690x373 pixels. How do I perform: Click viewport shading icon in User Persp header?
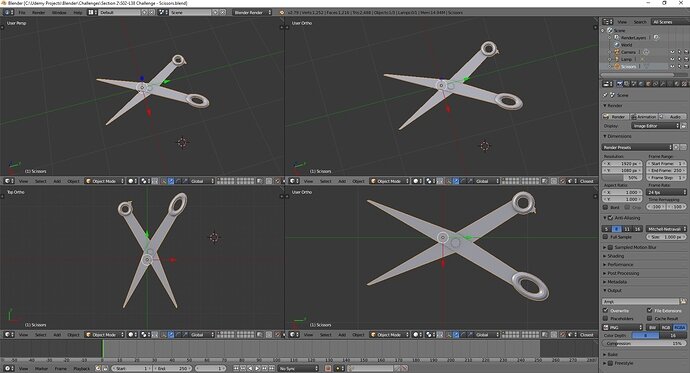point(132,181)
